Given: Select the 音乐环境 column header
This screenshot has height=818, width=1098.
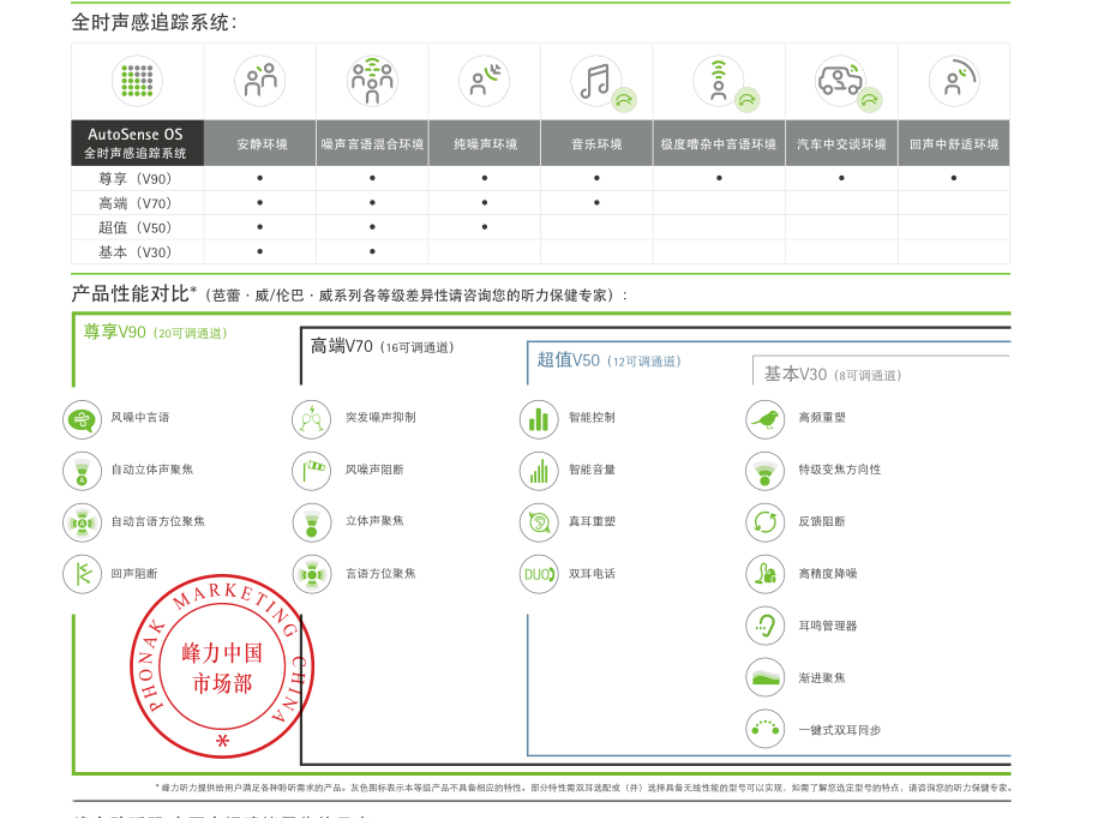Looking at the screenshot, I should pyautogui.click(x=597, y=143).
